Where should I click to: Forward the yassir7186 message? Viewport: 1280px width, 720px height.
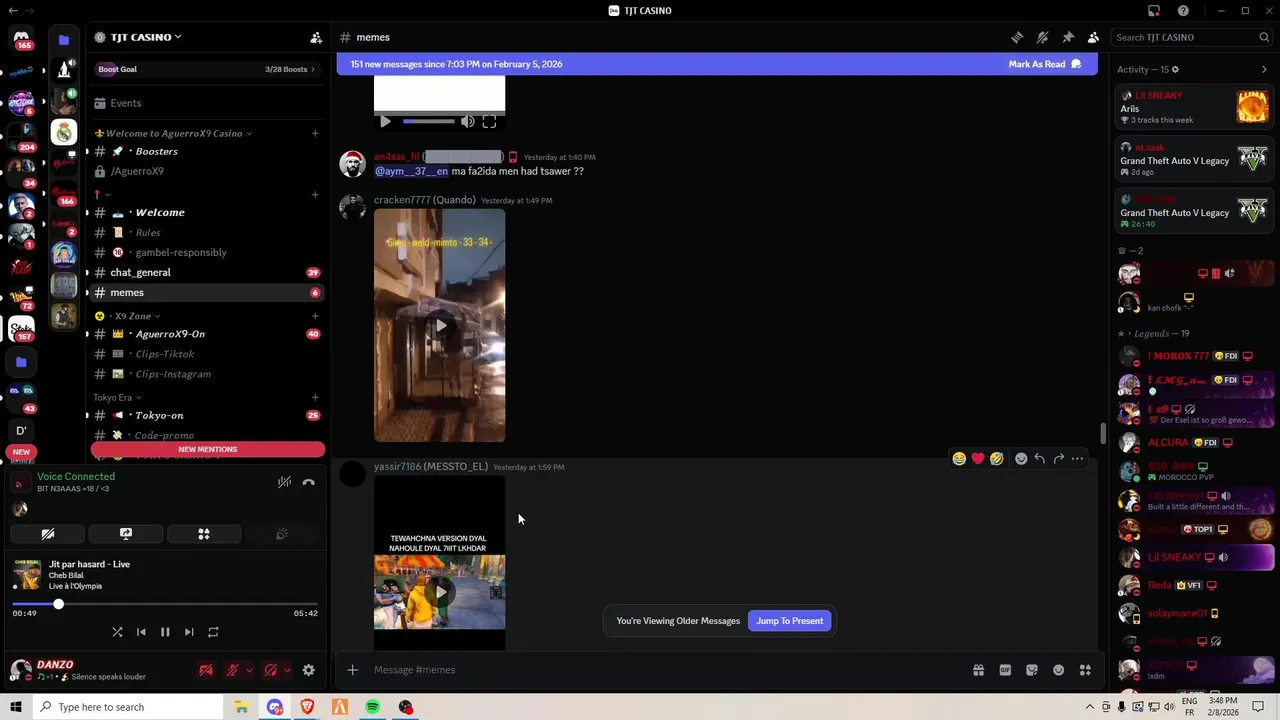(x=1059, y=458)
